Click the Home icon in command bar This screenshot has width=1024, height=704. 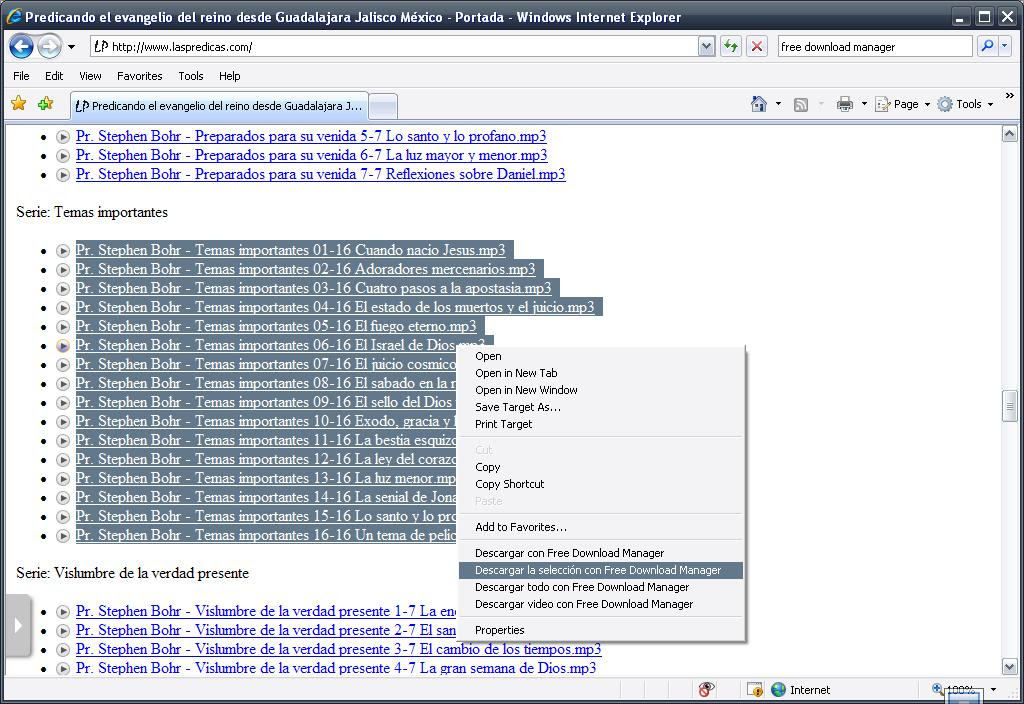759,104
